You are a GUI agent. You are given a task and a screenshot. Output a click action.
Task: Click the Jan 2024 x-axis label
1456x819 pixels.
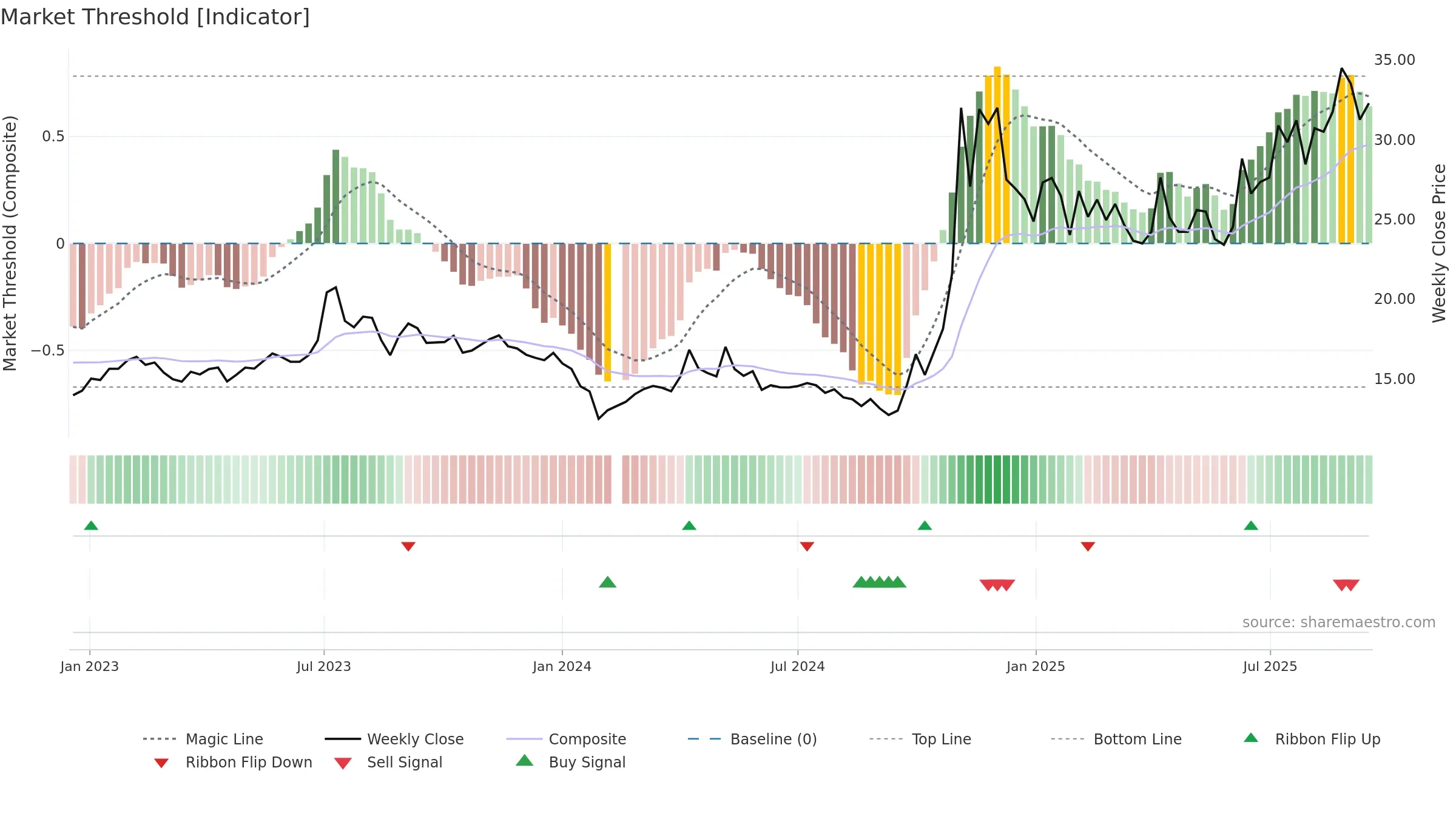pyautogui.click(x=562, y=666)
